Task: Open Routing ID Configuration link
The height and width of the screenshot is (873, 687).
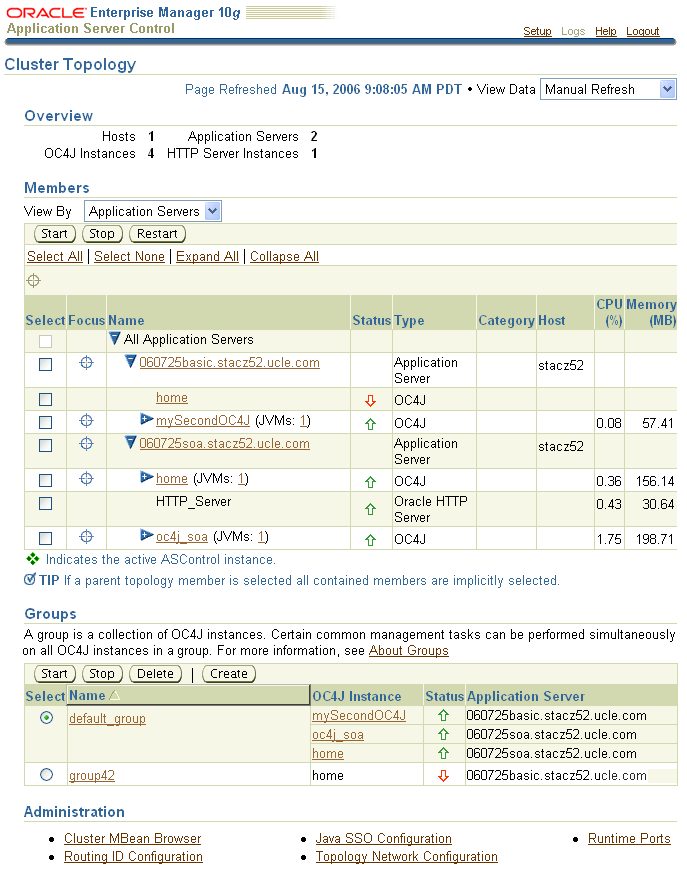Action: pyautogui.click(x=133, y=856)
